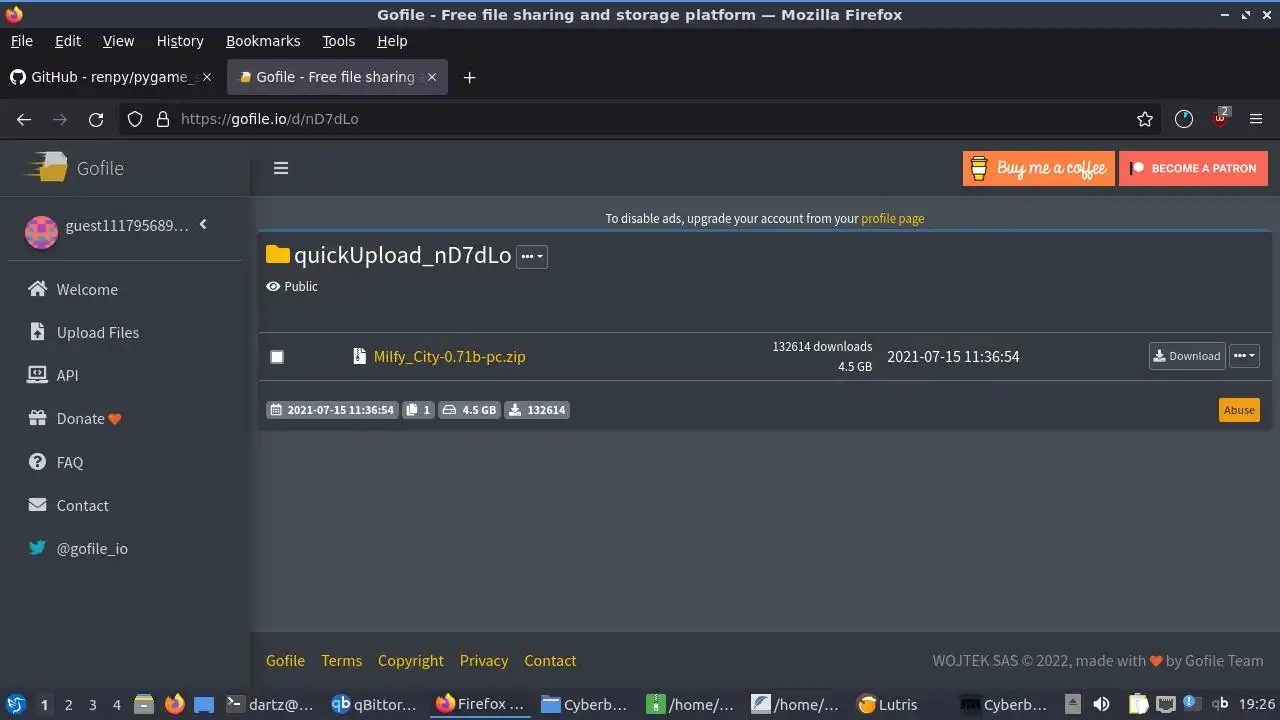Bookmark this page with the star icon
The height and width of the screenshot is (720, 1280).
click(x=1145, y=119)
